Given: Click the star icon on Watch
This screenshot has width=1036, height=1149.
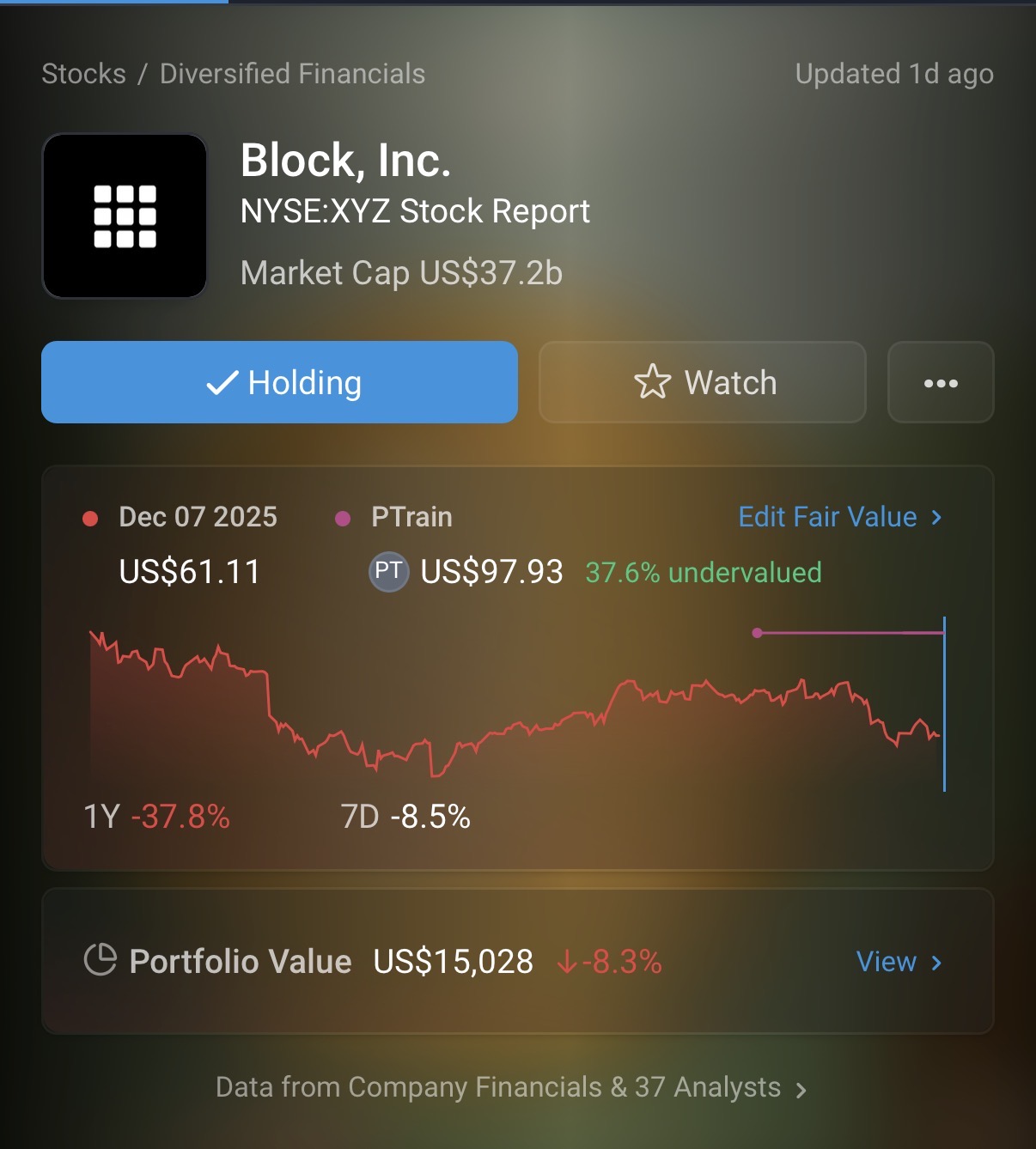Looking at the screenshot, I should pyautogui.click(x=652, y=382).
